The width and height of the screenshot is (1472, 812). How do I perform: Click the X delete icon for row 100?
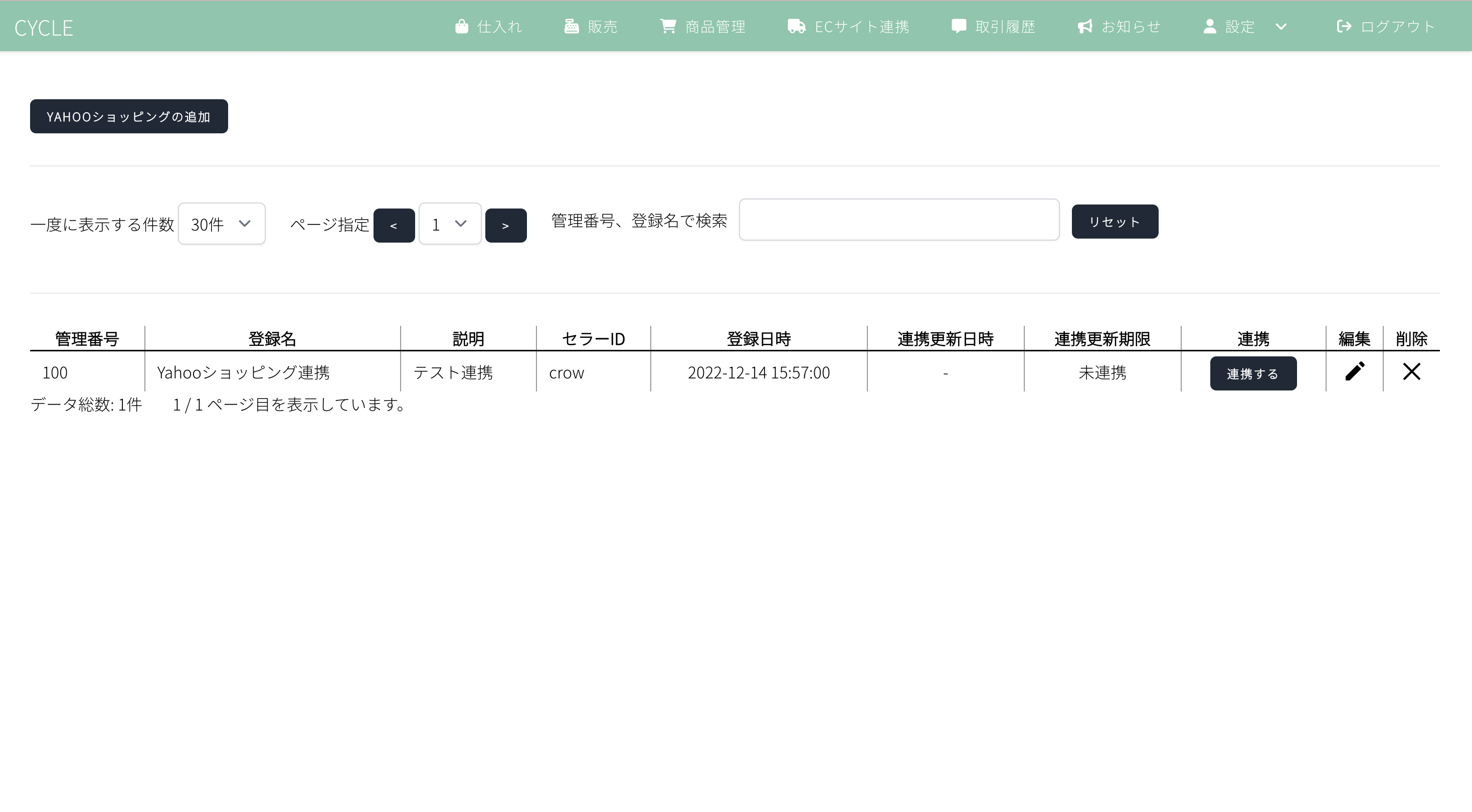1411,371
